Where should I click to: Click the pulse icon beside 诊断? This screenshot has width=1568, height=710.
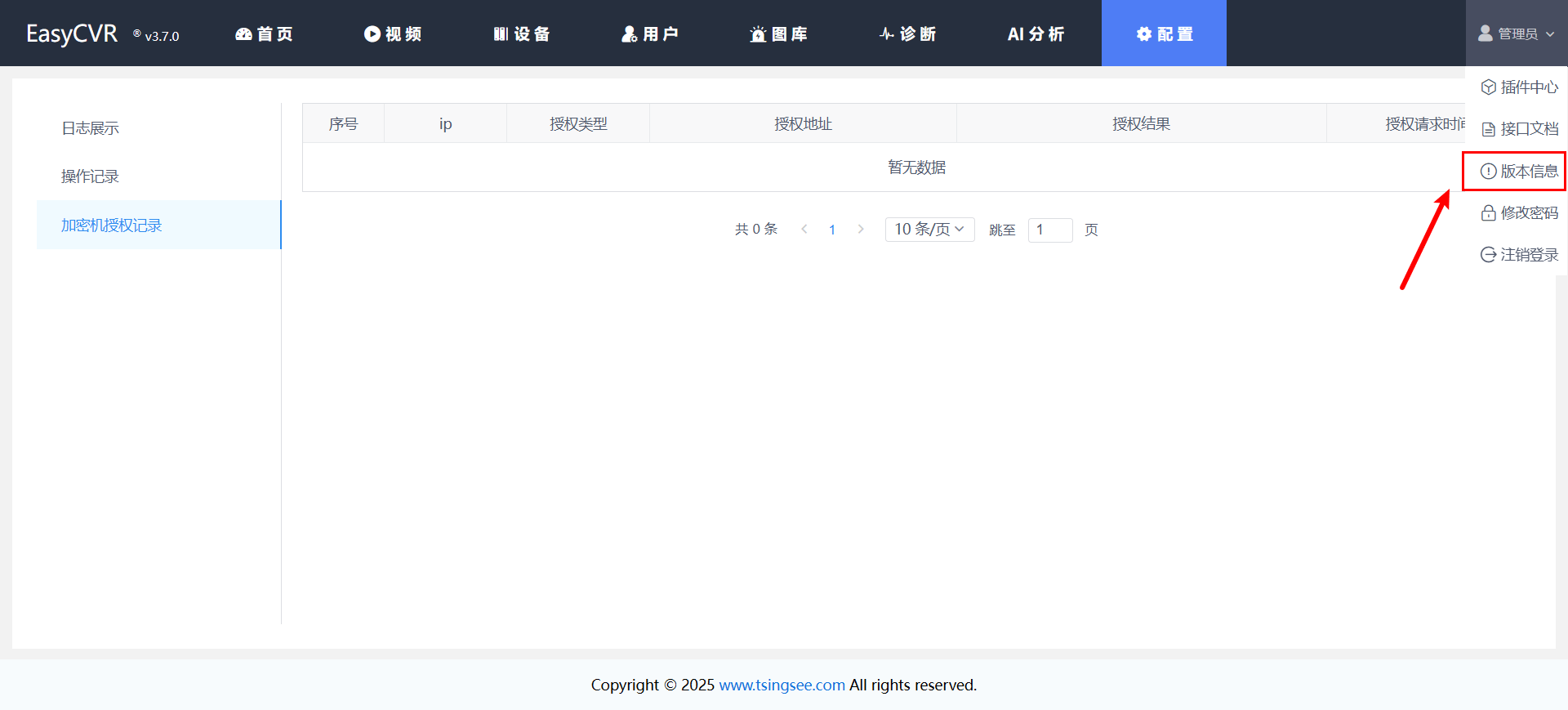pos(886,34)
